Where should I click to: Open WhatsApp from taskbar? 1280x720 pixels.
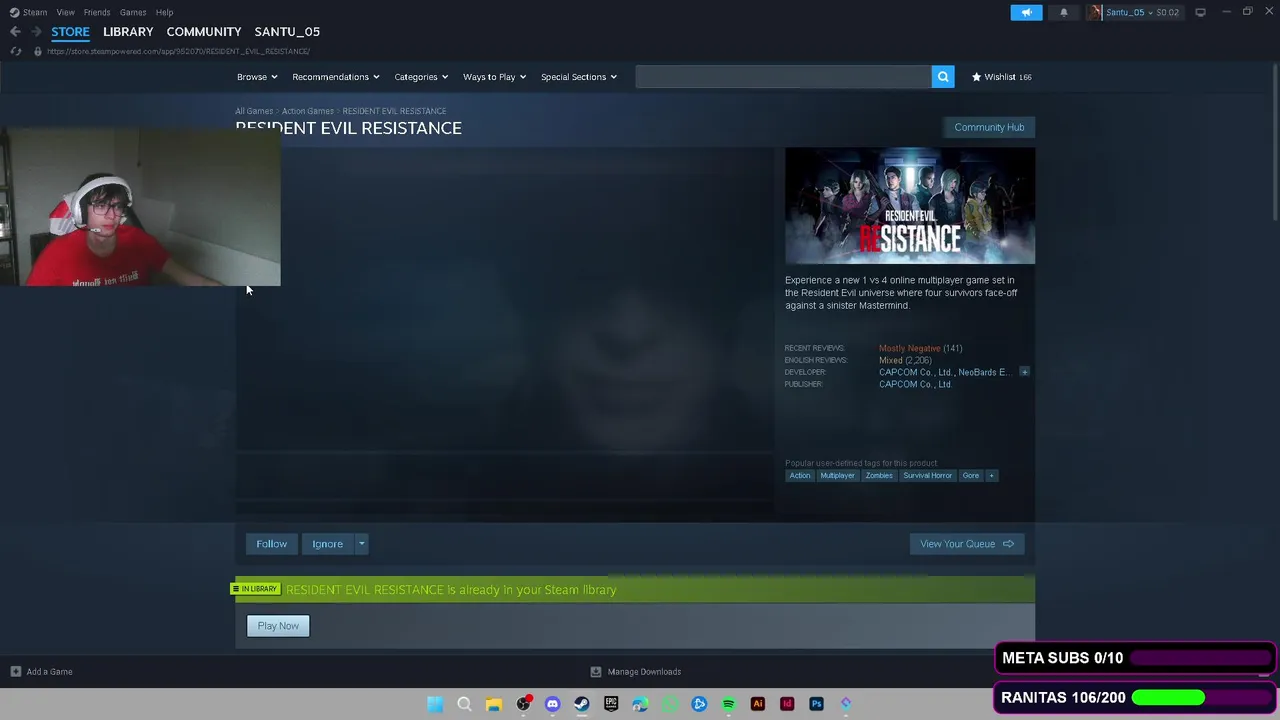click(x=670, y=704)
